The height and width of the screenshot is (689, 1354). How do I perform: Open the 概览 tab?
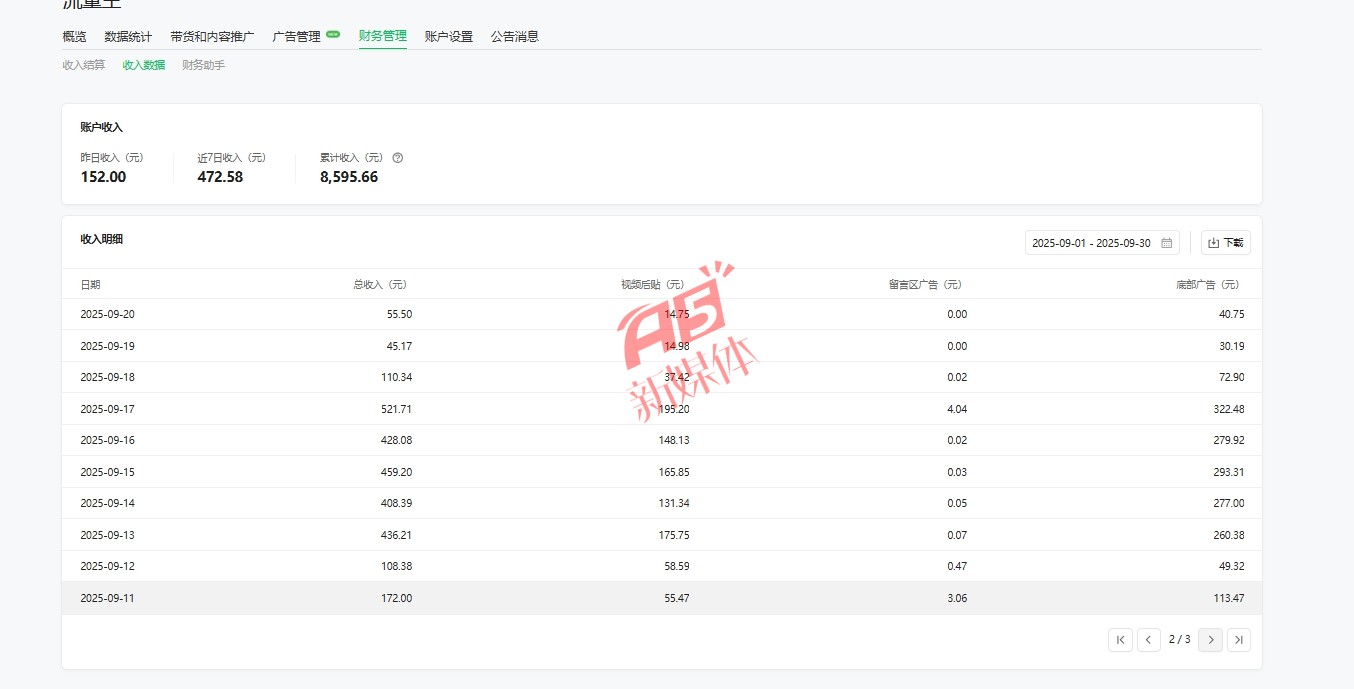[74, 37]
